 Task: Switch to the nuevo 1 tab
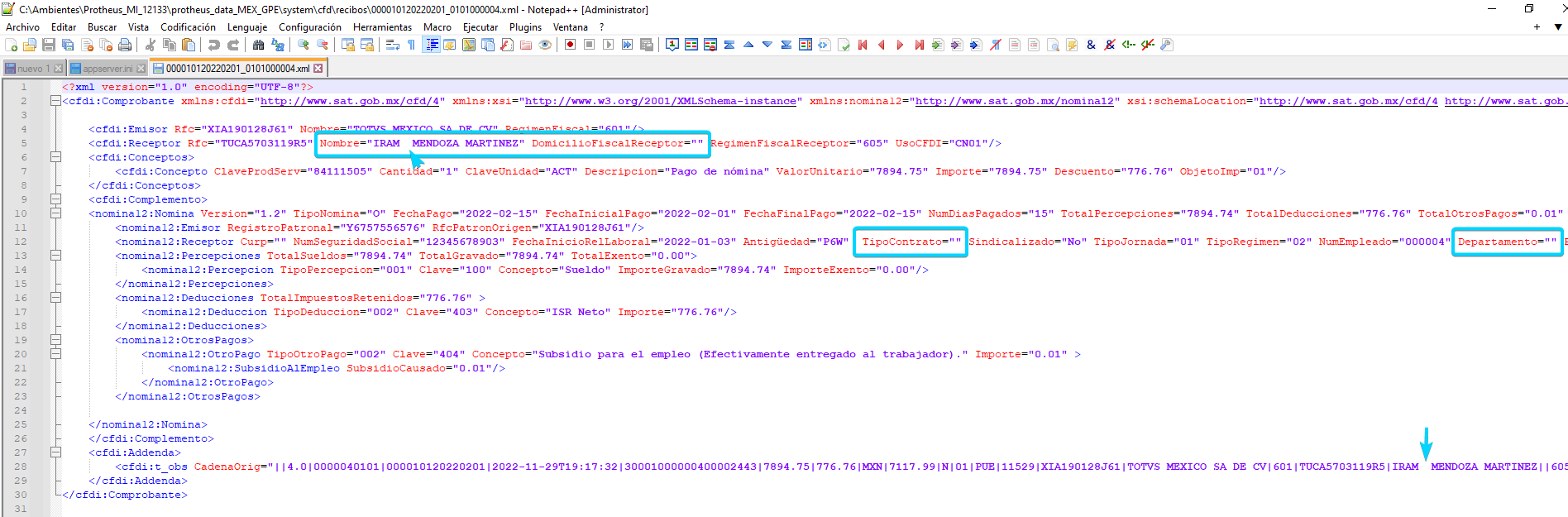[33, 69]
